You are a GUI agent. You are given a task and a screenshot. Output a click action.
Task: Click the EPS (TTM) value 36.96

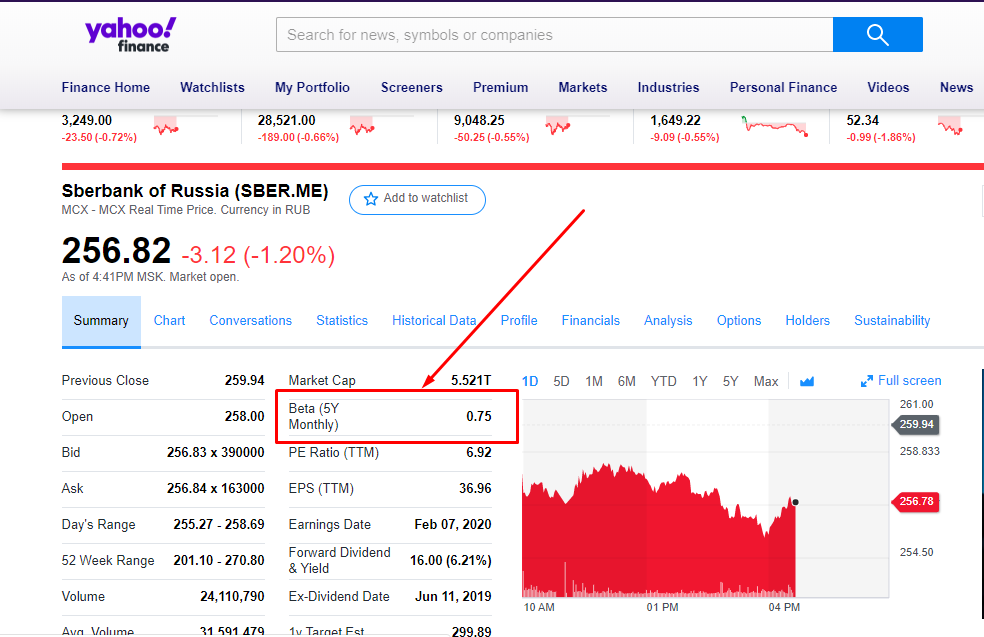[x=475, y=488]
